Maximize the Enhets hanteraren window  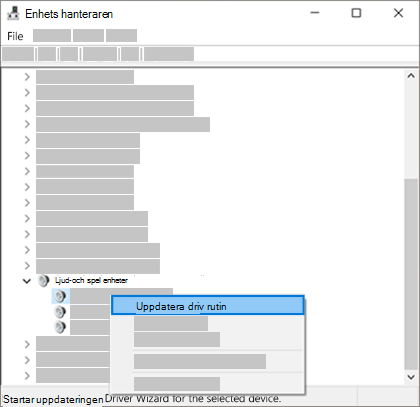point(356,13)
